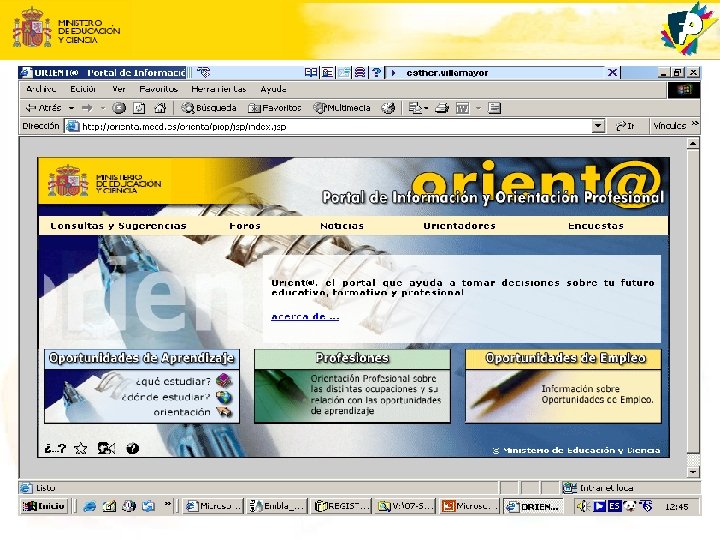Click the volume speaker tray icon
The image size is (720, 540).
point(583,506)
